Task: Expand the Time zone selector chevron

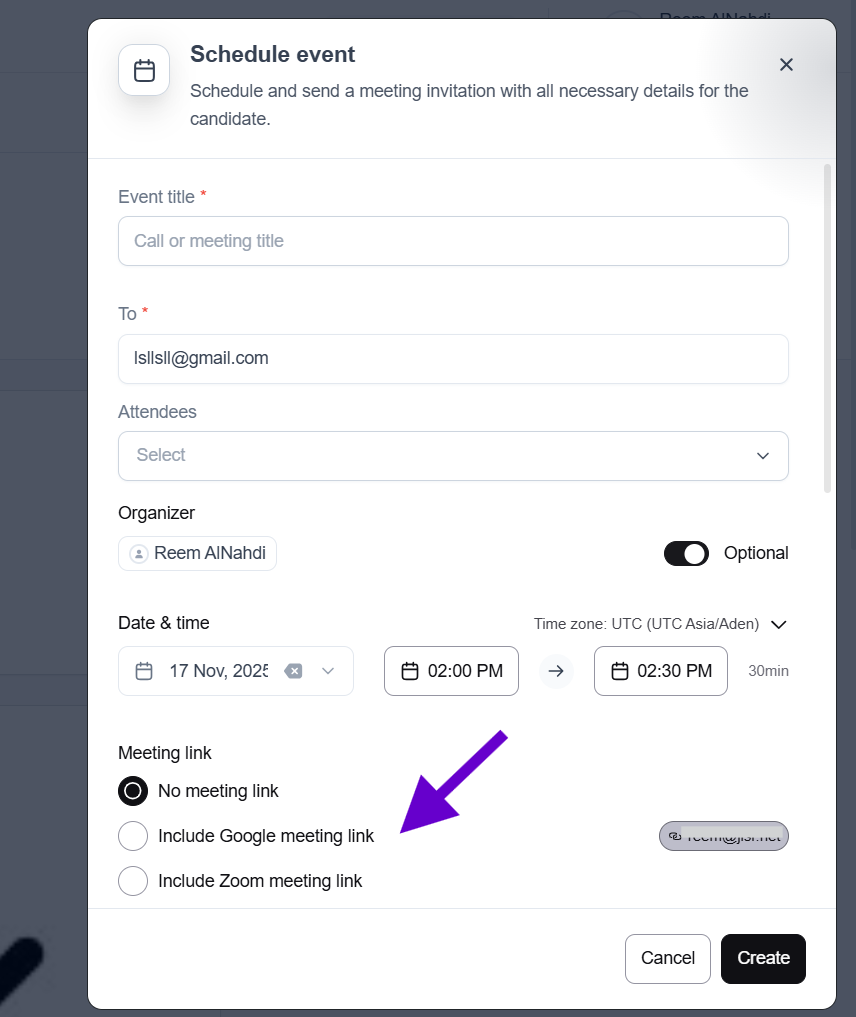Action: [x=780, y=624]
